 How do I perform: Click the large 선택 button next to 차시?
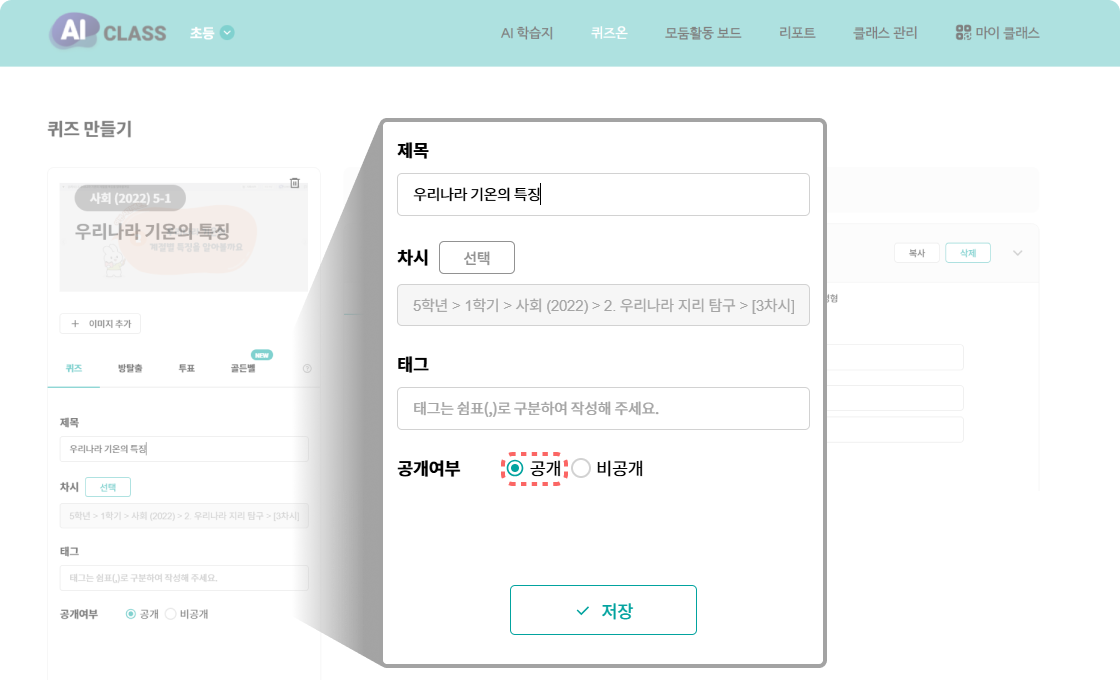[476, 257]
